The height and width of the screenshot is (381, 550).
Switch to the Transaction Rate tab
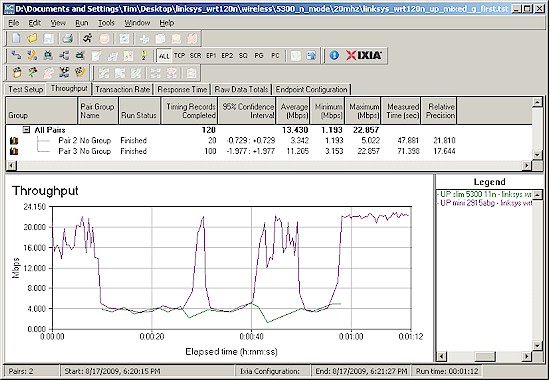tap(123, 89)
